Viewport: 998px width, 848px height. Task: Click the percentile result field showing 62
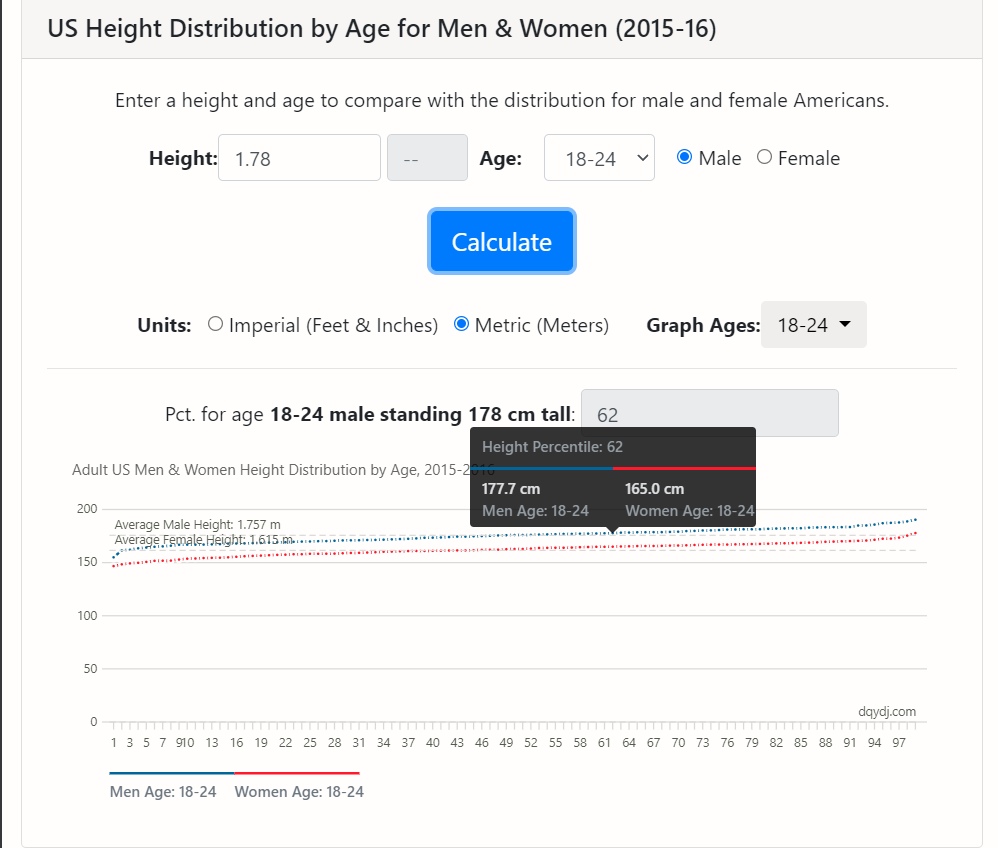[710, 414]
